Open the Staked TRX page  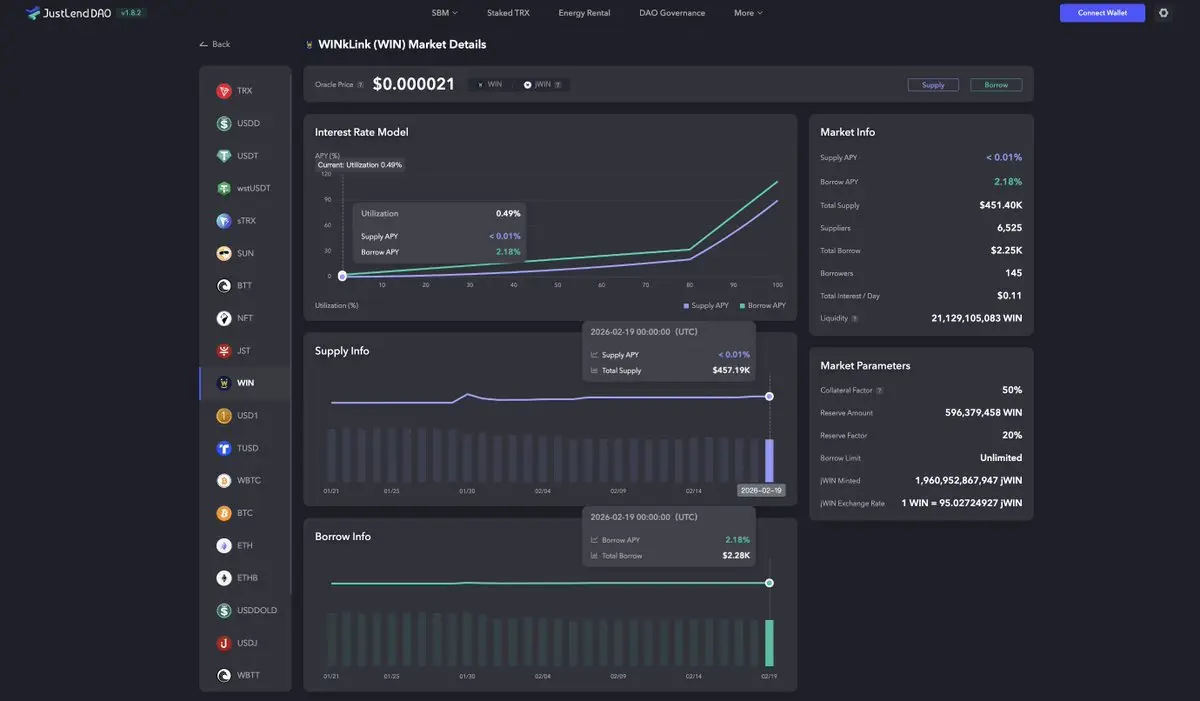tap(508, 13)
